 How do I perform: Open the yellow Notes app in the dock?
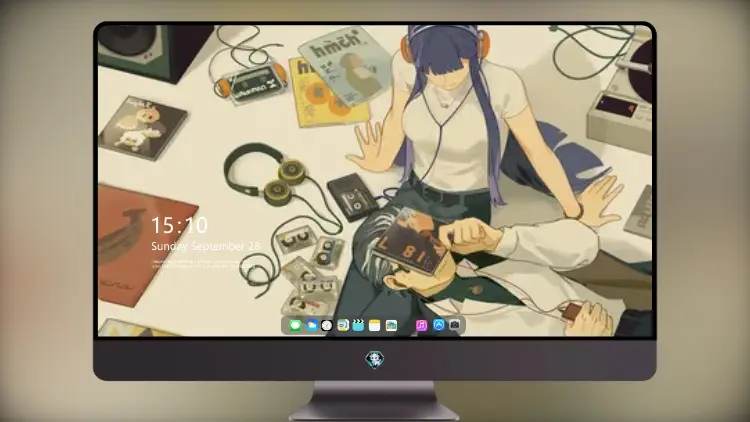pos(375,326)
